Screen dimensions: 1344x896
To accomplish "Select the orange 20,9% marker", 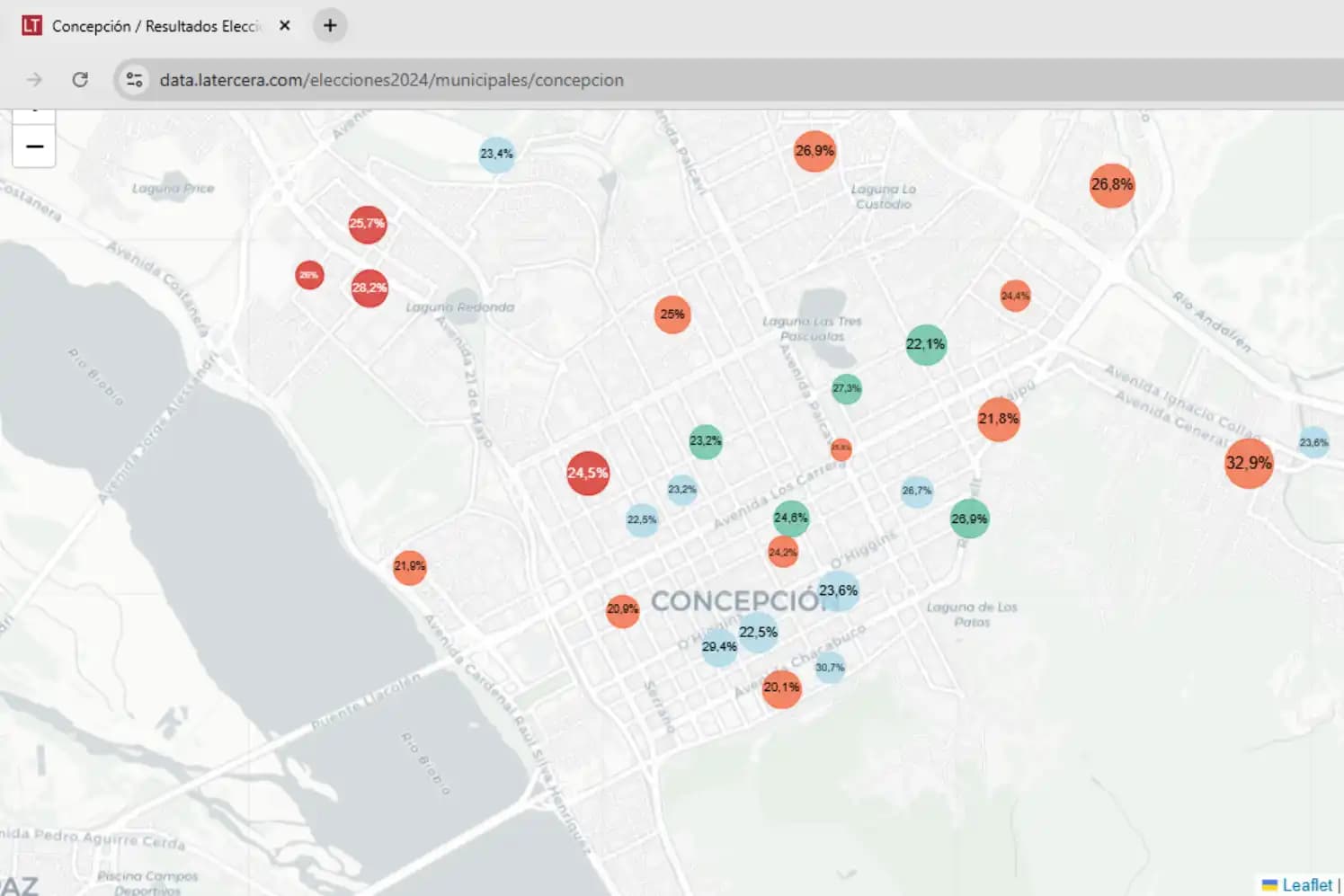I will (x=622, y=610).
